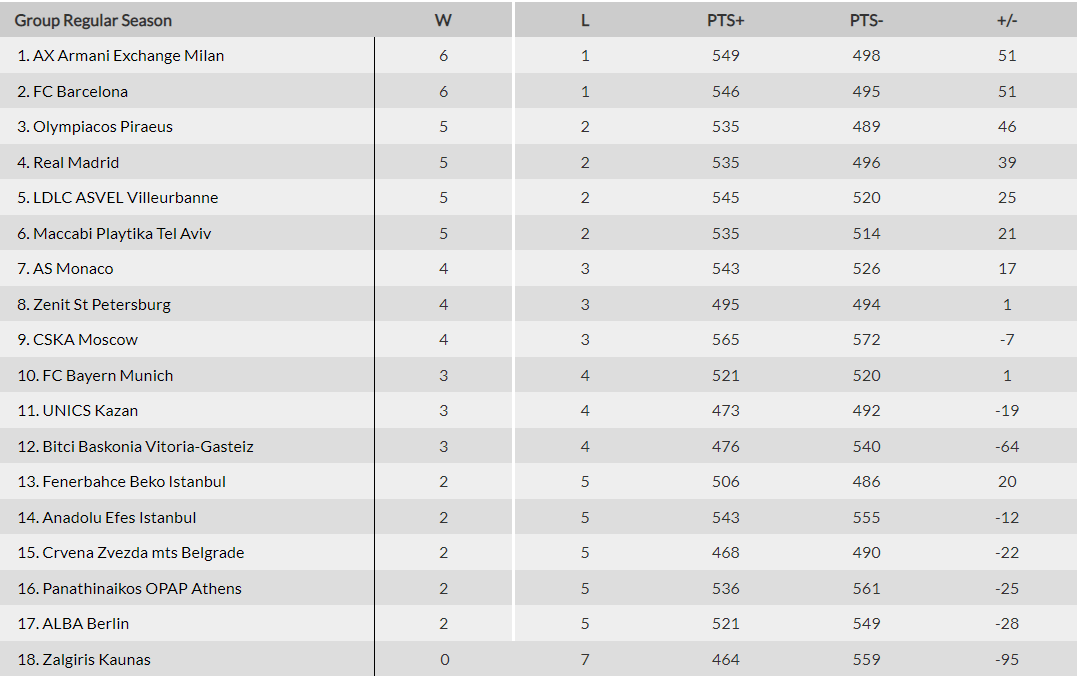
Task: Click Fenerbahce Beko Istanbul team name
Action: (x=134, y=482)
